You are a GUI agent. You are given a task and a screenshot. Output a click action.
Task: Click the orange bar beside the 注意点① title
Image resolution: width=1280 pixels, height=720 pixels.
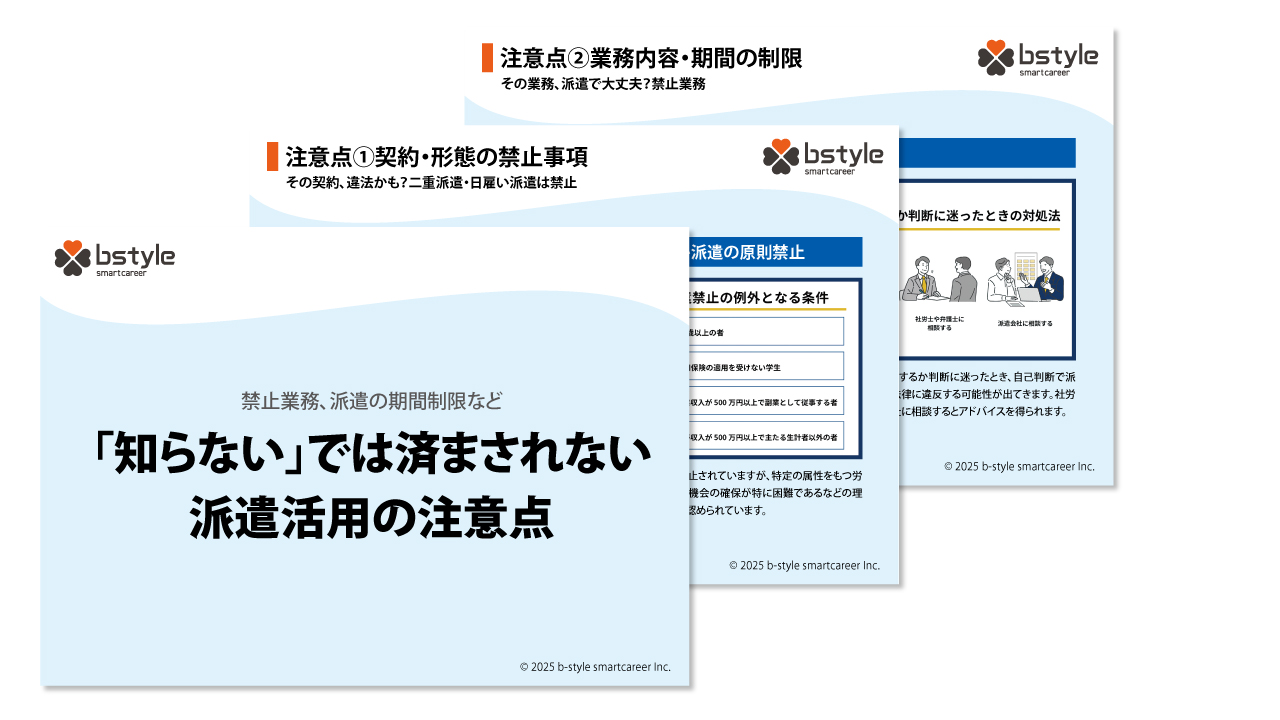[272, 157]
